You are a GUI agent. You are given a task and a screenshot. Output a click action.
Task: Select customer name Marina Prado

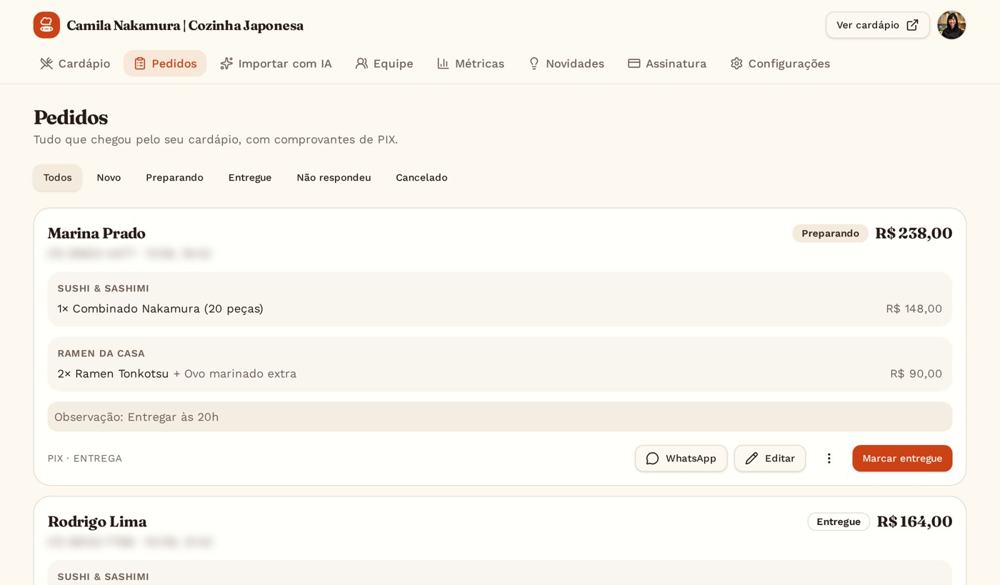tap(96, 233)
